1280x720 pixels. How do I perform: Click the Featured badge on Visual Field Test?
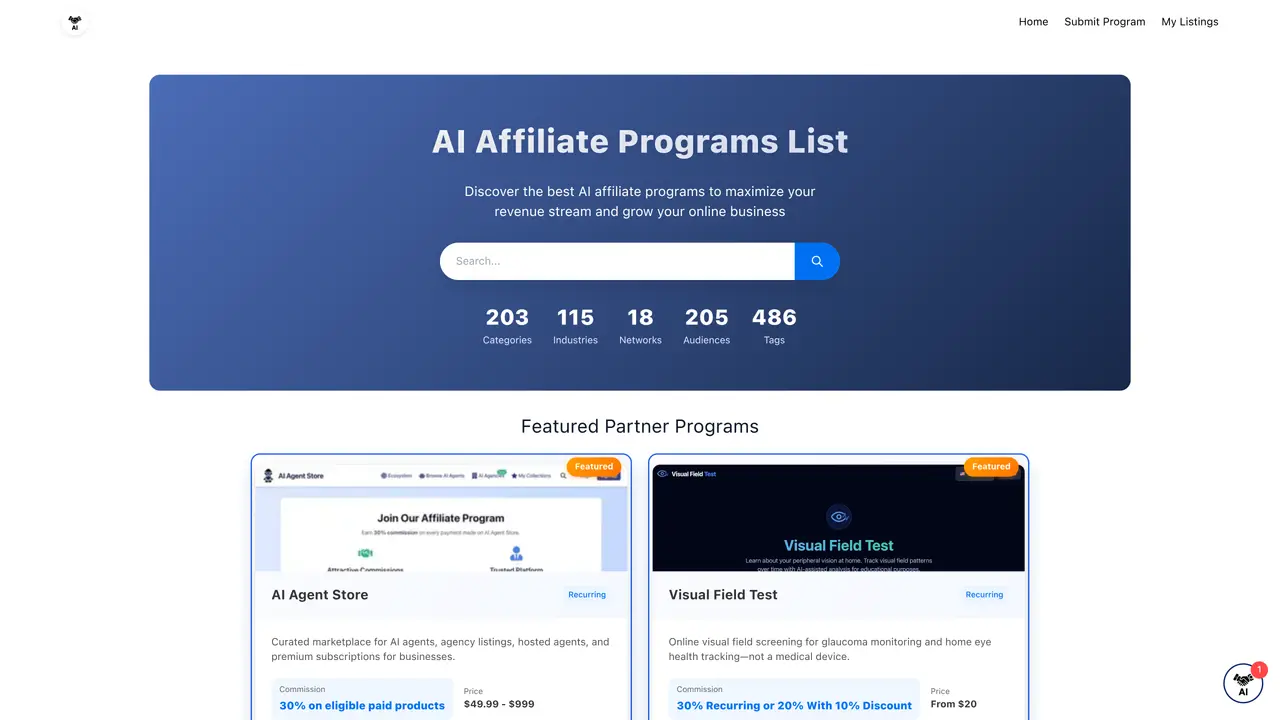pos(991,466)
